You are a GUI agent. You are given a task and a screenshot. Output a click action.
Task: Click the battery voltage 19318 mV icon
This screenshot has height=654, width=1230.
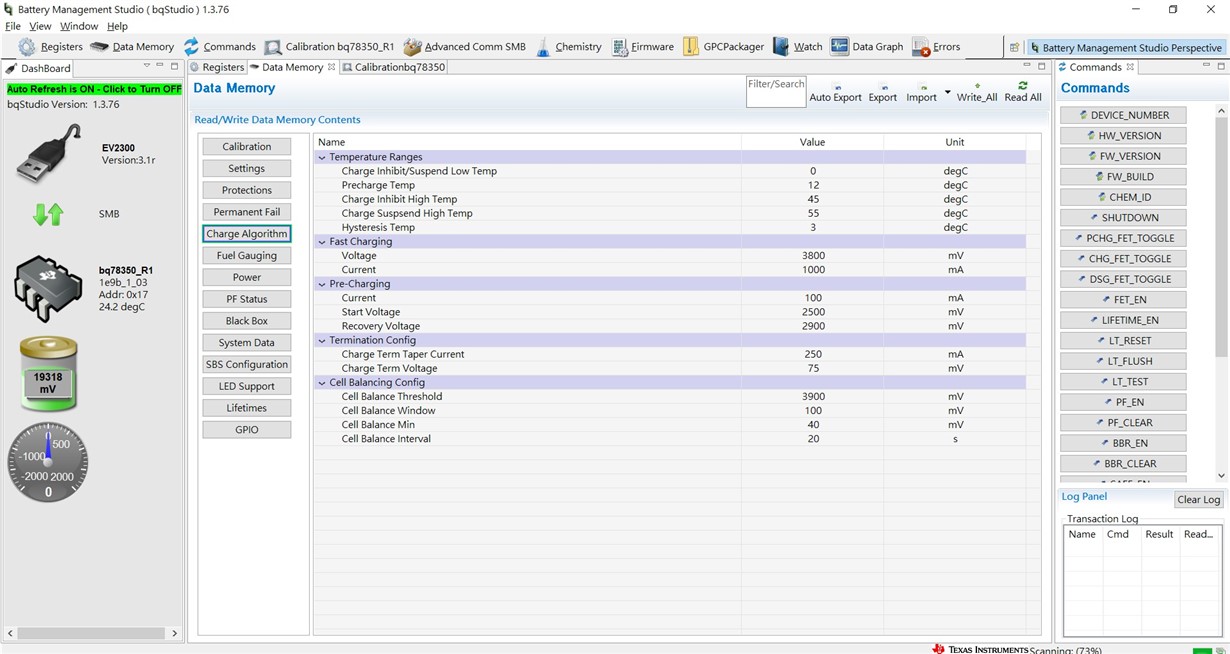click(48, 374)
